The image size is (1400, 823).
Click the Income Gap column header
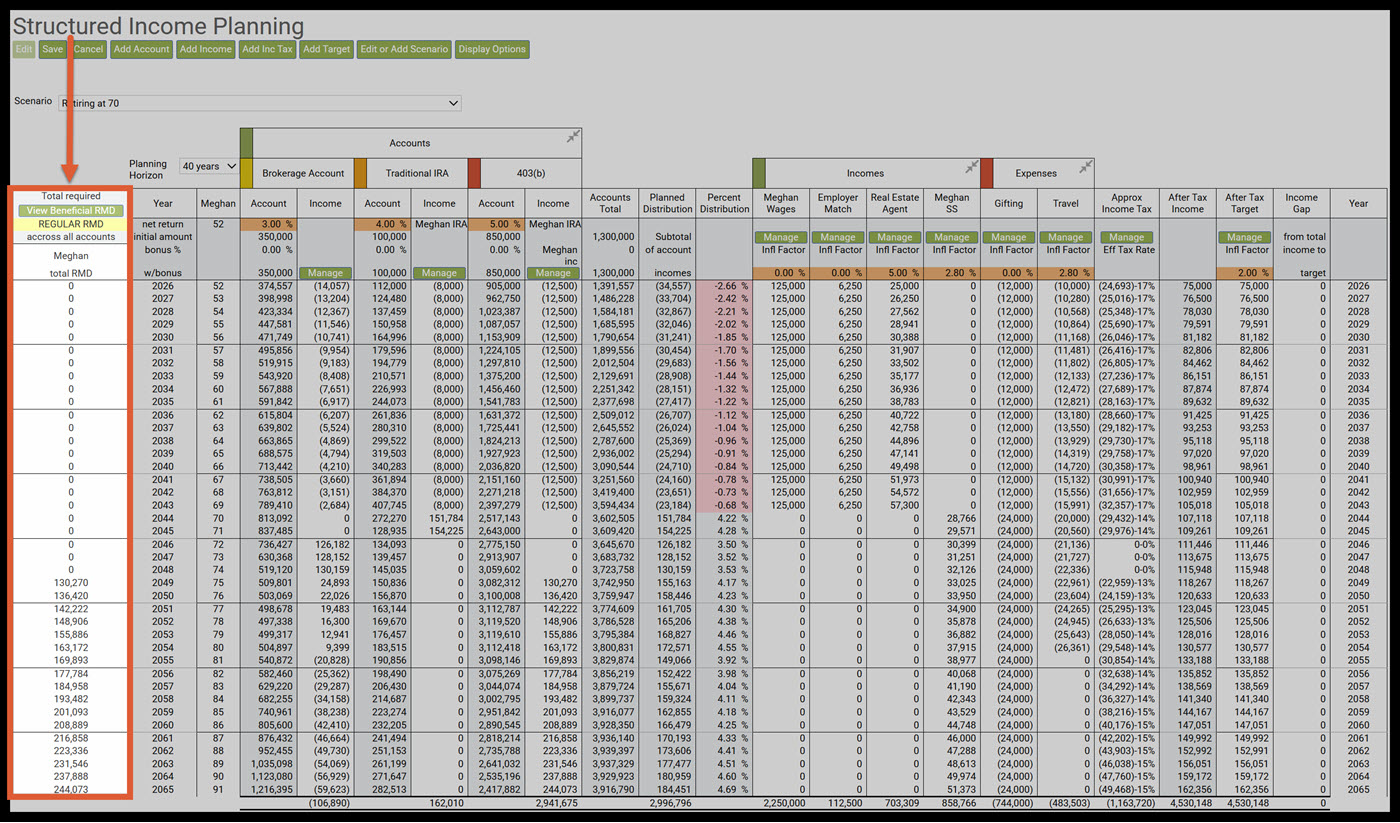tap(1301, 203)
